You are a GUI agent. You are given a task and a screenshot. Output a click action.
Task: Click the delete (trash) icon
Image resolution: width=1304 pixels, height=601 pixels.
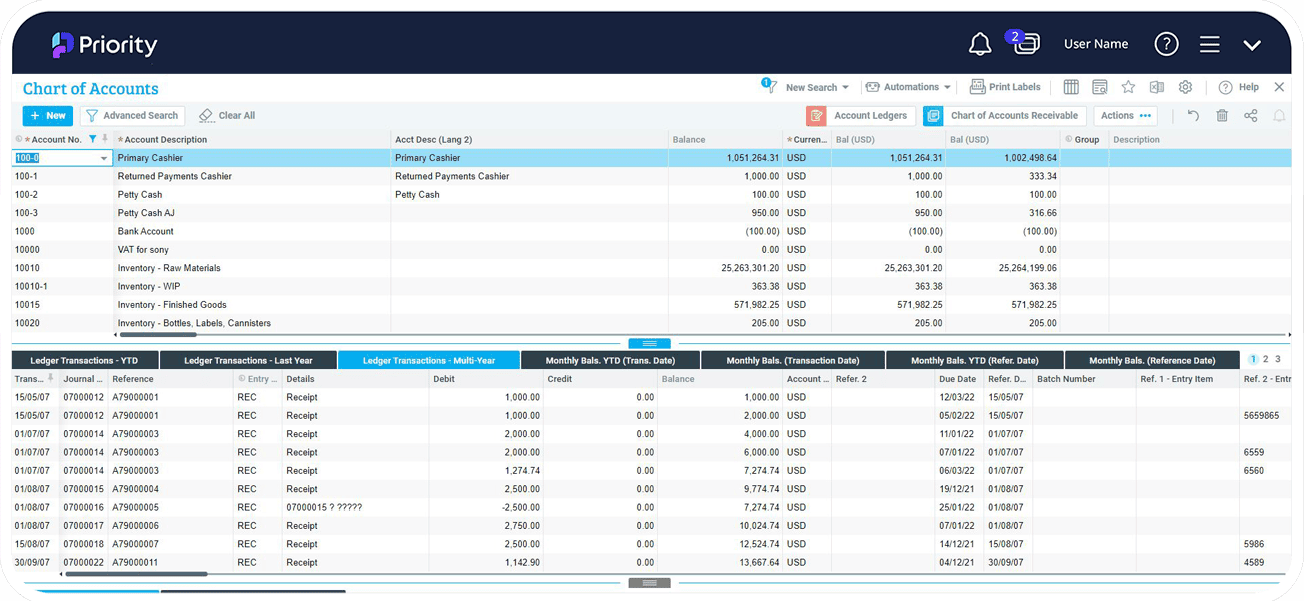coord(1221,115)
